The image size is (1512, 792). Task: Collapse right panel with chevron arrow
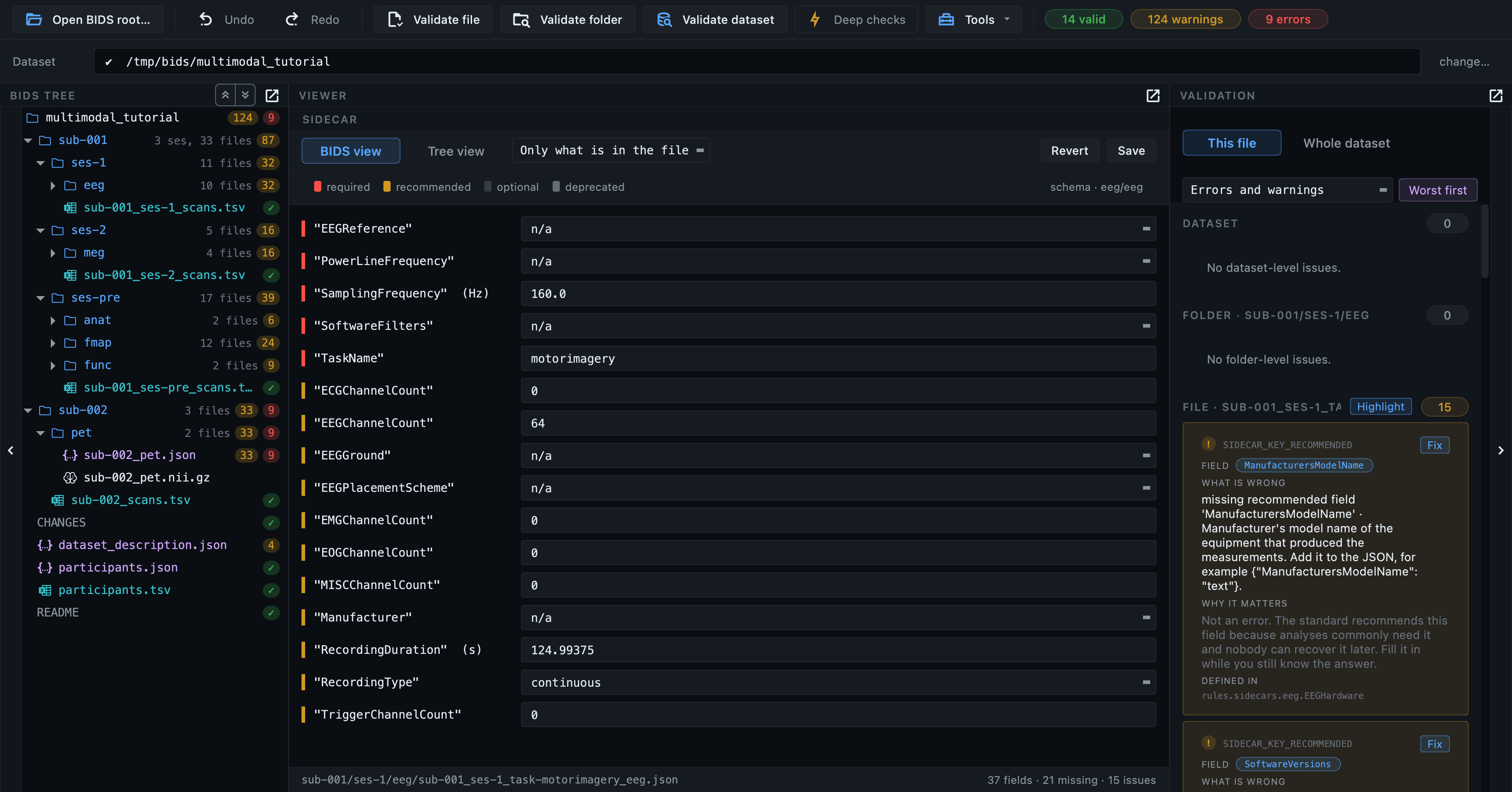click(x=1501, y=450)
